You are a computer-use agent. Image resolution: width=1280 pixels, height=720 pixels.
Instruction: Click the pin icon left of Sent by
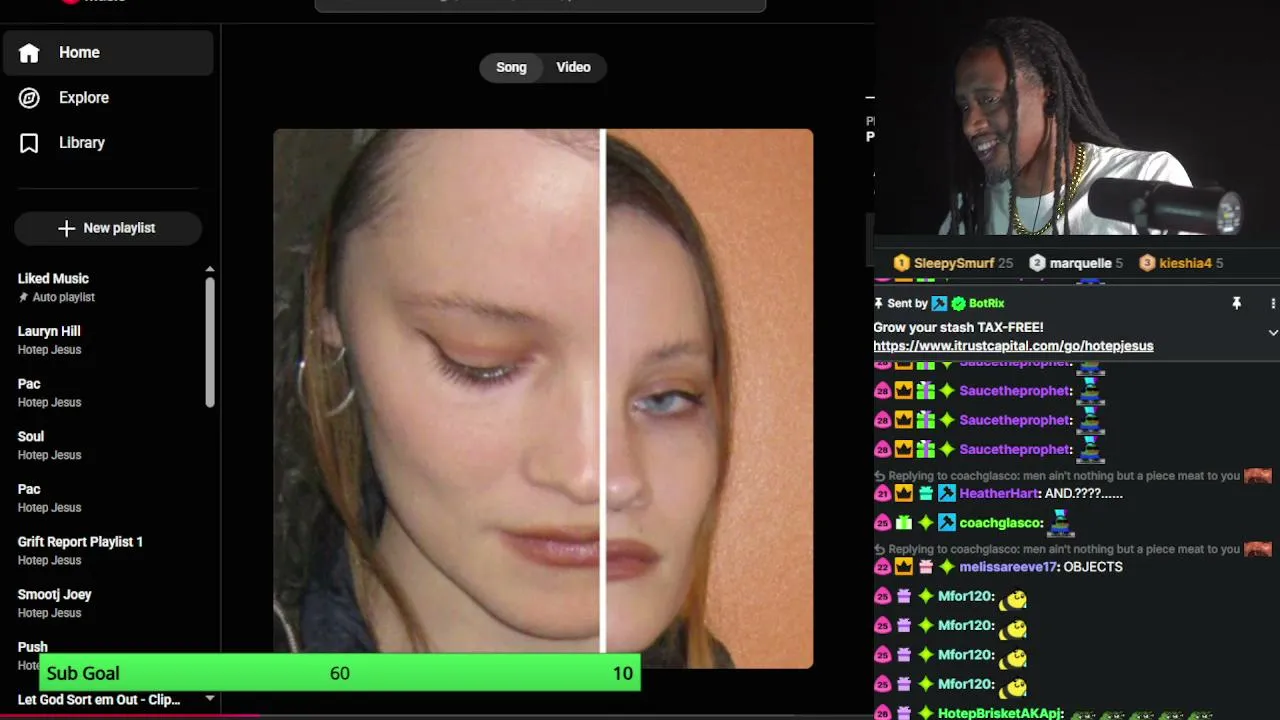pos(878,303)
